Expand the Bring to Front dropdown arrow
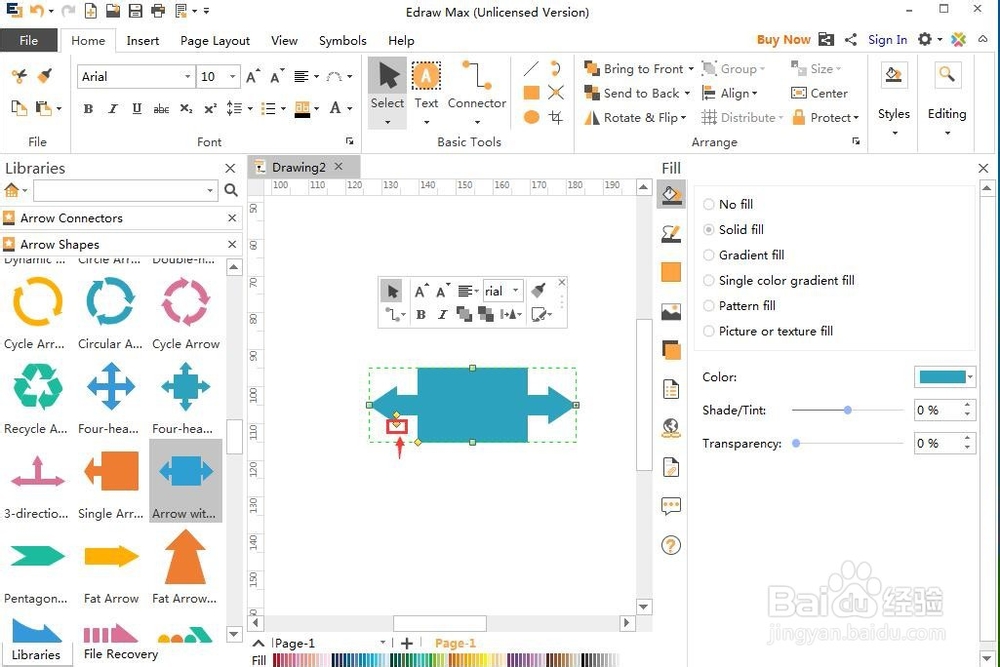The height and width of the screenshot is (667, 1000). click(691, 69)
